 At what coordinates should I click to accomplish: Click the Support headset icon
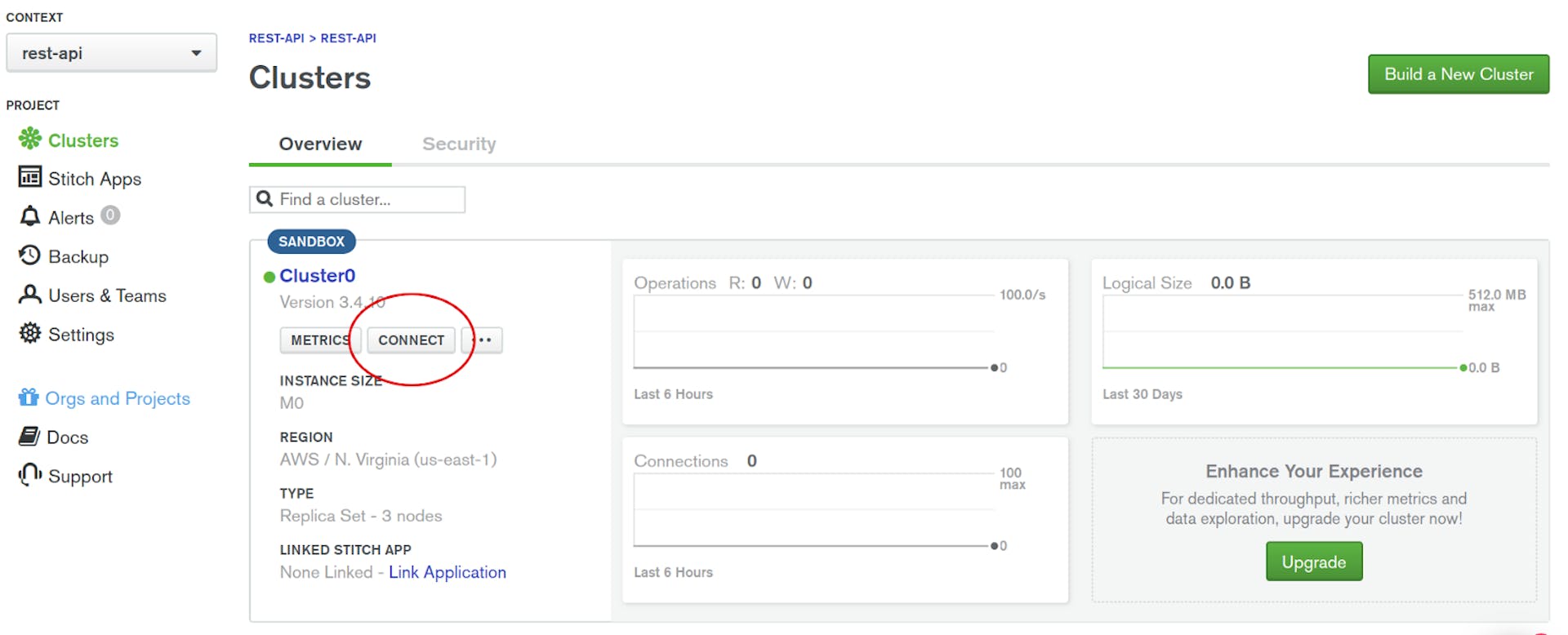(x=30, y=475)
